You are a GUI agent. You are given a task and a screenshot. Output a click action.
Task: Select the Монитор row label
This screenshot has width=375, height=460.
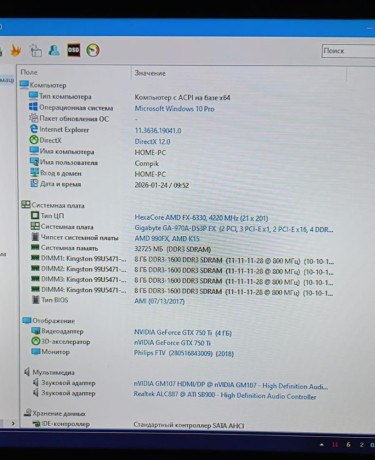[55, 352]
